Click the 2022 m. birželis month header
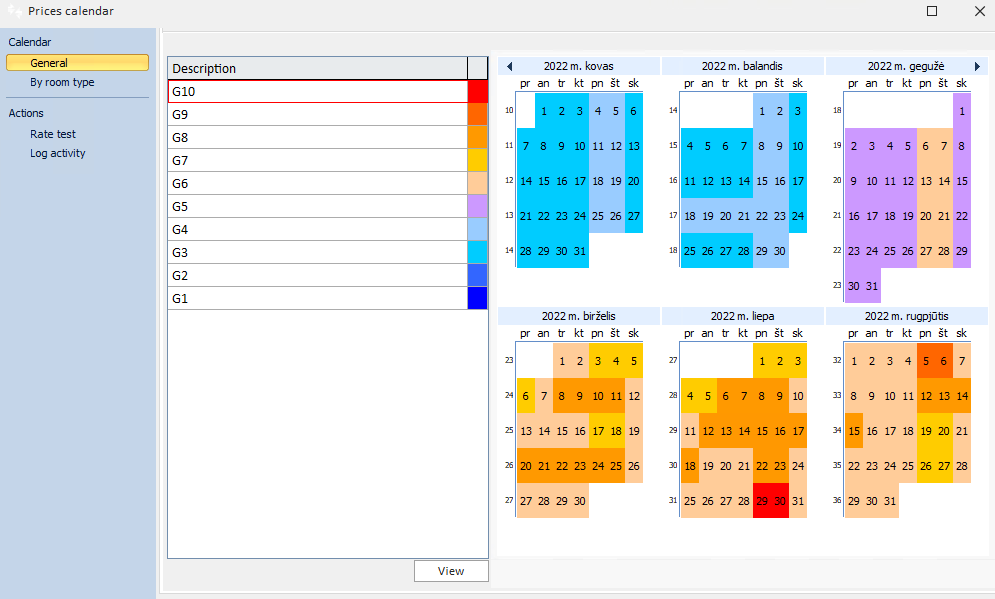The height and width of the screenshot is (599, 995). coord(579,316)
